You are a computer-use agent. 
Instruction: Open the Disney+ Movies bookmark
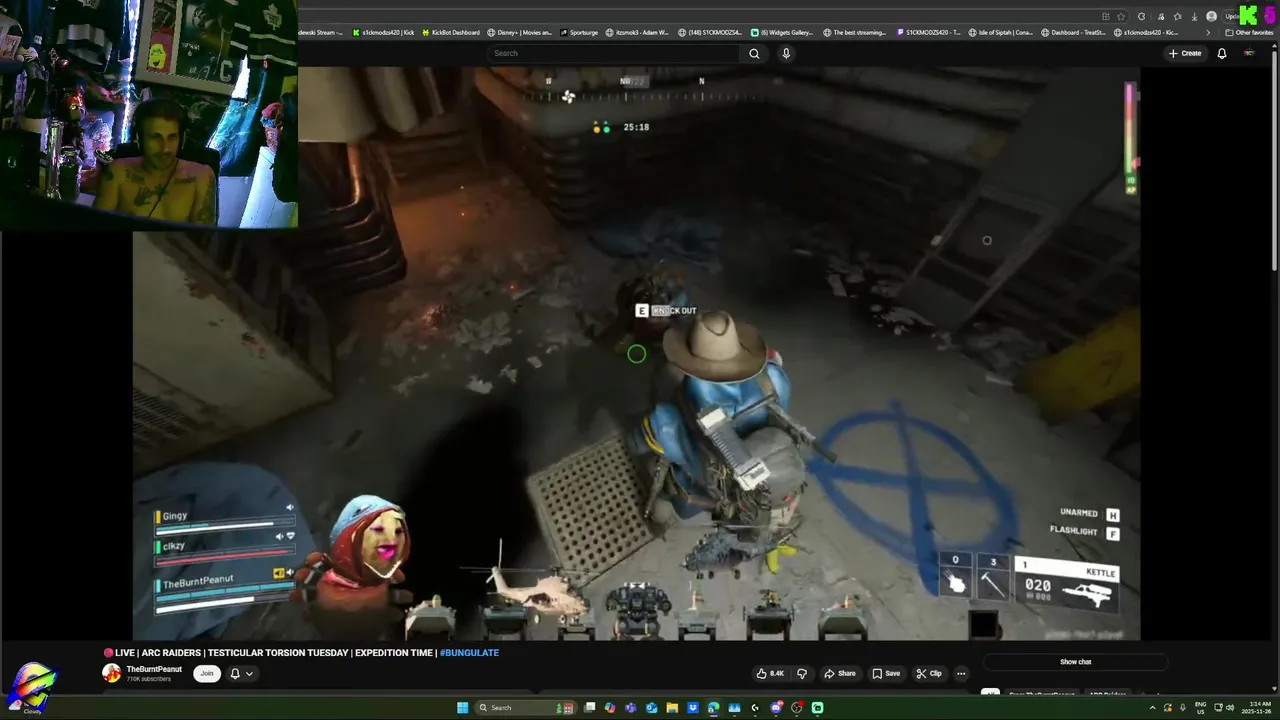519,32
